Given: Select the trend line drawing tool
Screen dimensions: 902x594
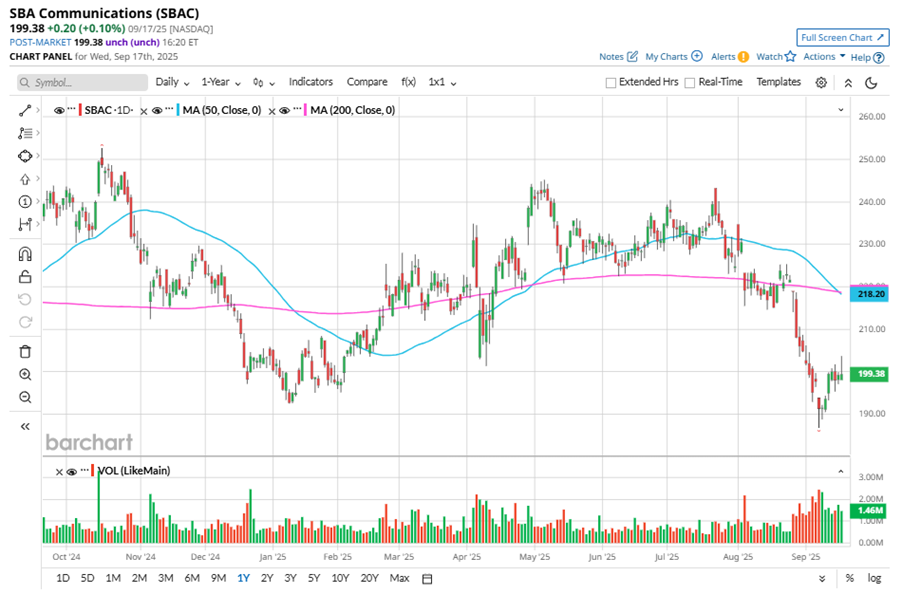Looking at the screenshot, I should [x=25, y=110].
